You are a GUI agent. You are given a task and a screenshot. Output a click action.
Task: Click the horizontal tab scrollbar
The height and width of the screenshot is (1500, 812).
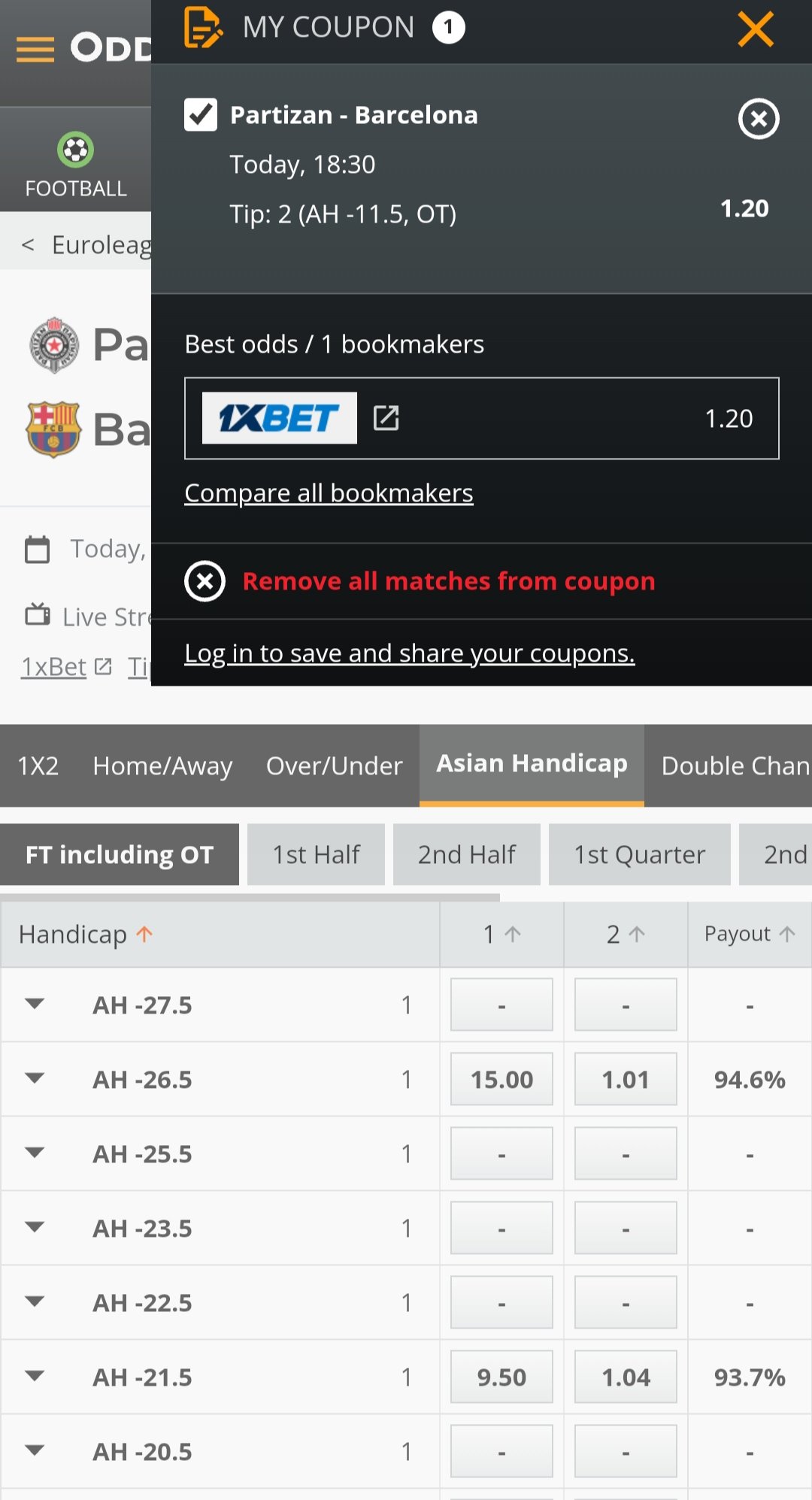click(x=250, y=897)
